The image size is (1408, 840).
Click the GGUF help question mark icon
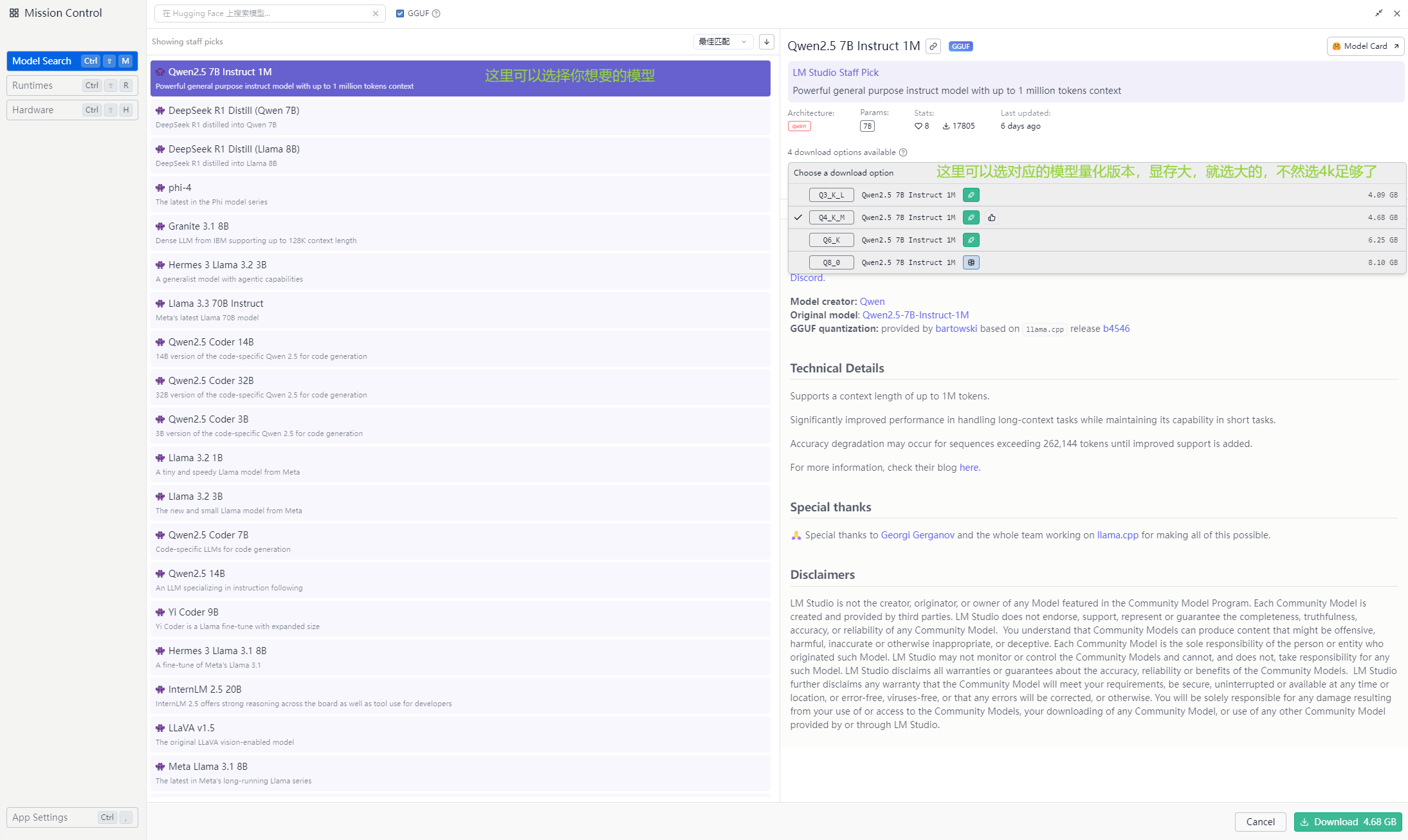(436, 14)
